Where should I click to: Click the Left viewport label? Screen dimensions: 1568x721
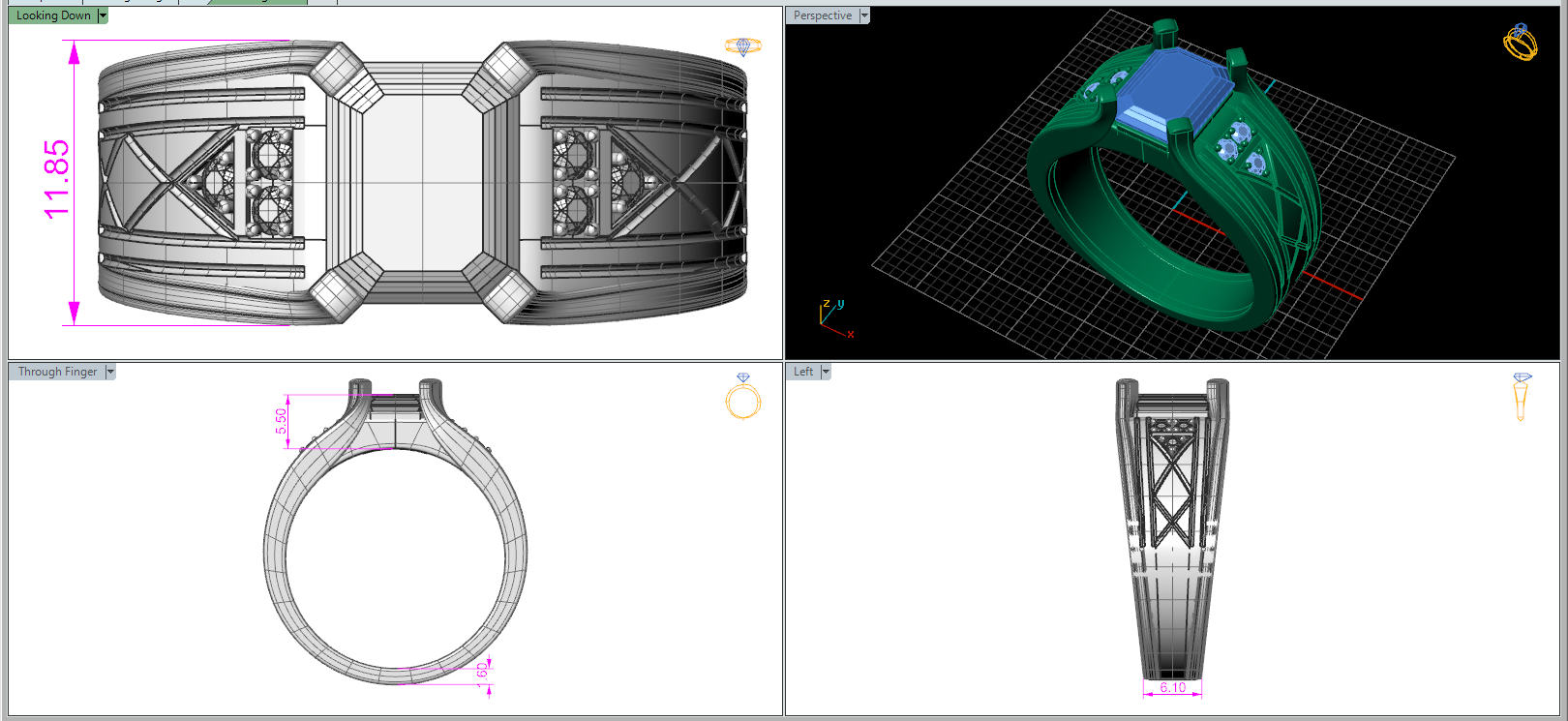point(803,372)
